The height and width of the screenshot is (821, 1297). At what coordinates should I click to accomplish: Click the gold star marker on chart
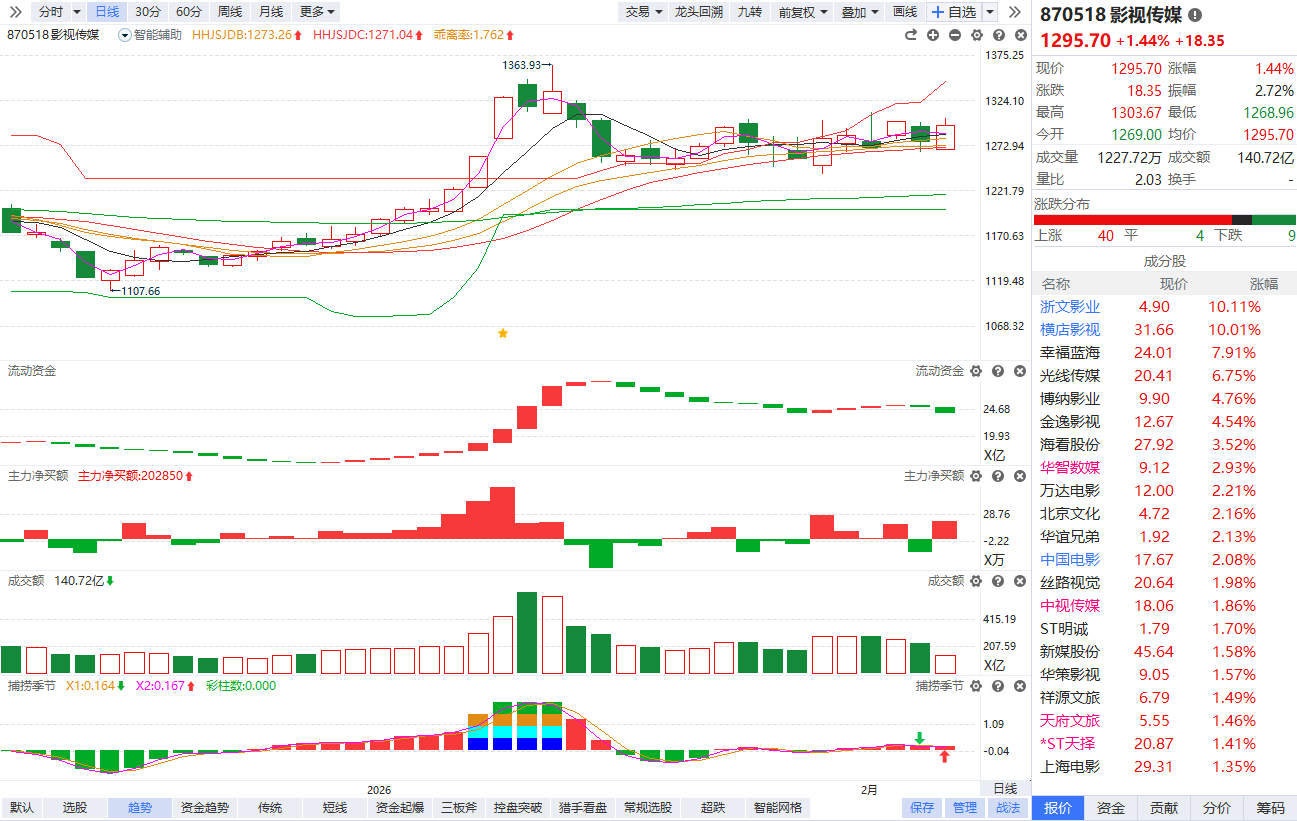(503, 333)
